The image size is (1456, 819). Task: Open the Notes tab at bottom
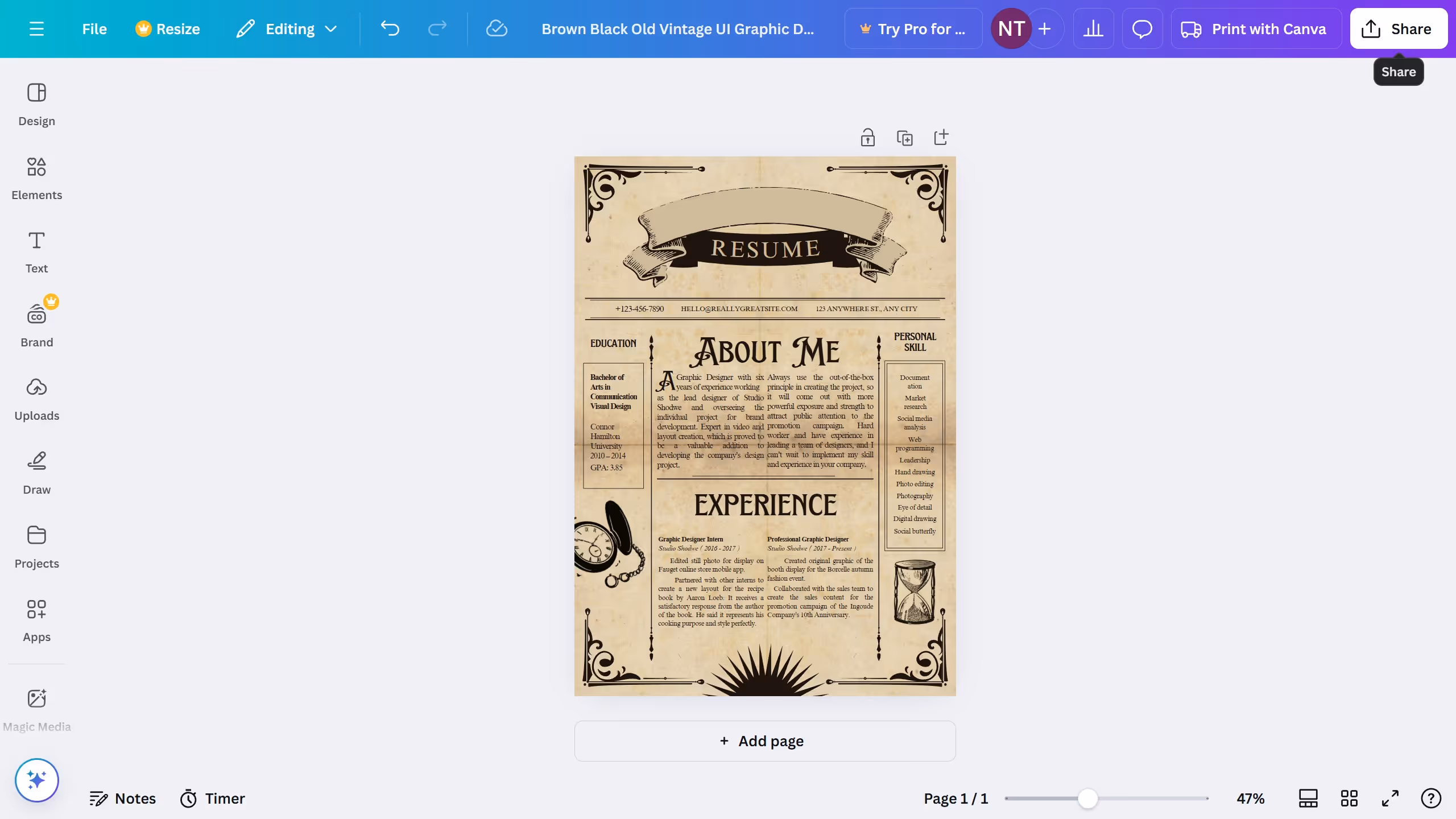(122, 798)
